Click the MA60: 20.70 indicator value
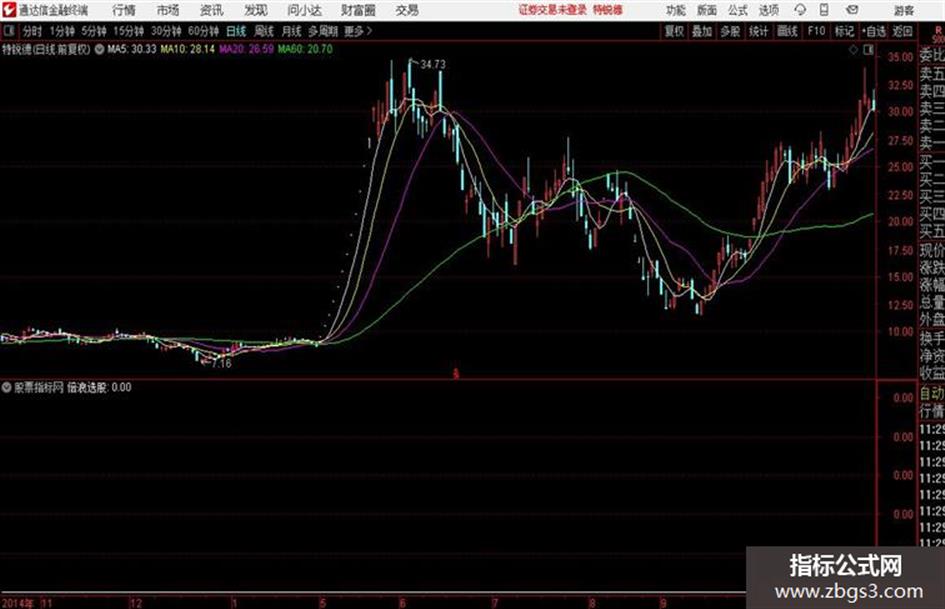The image size is (945, 609). pyautogui.click(x=305, y=49)
